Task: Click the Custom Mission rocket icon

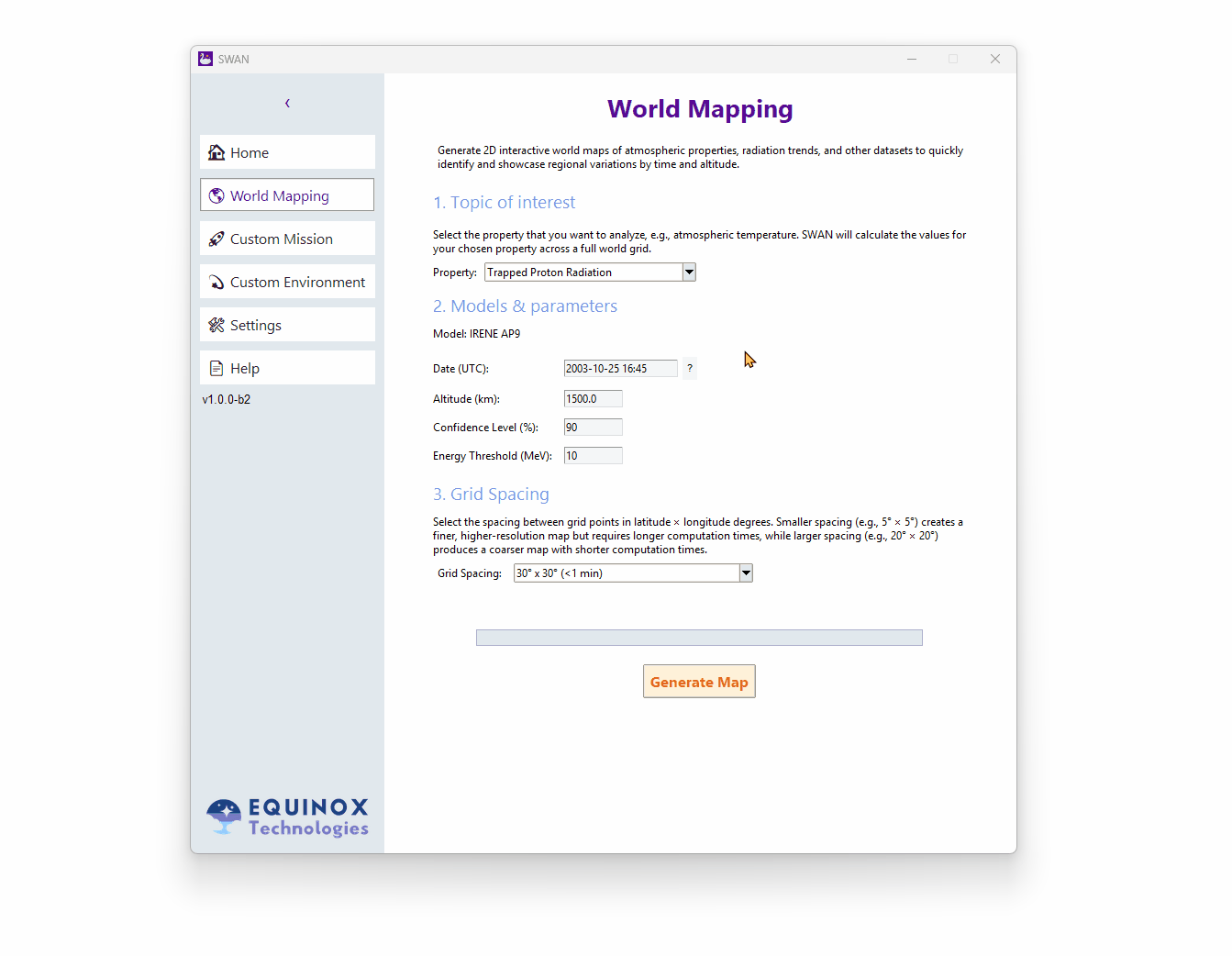Action: tap(216, 239)
